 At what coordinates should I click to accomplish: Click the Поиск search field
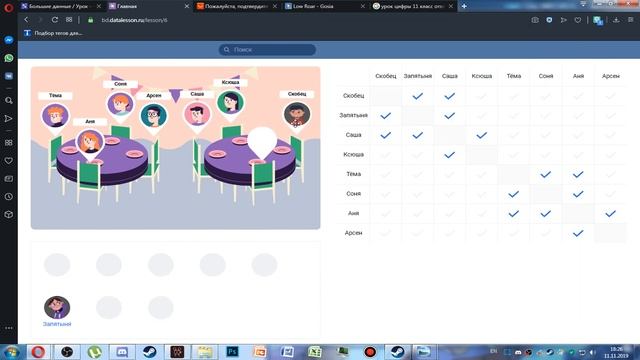(267, 49)
